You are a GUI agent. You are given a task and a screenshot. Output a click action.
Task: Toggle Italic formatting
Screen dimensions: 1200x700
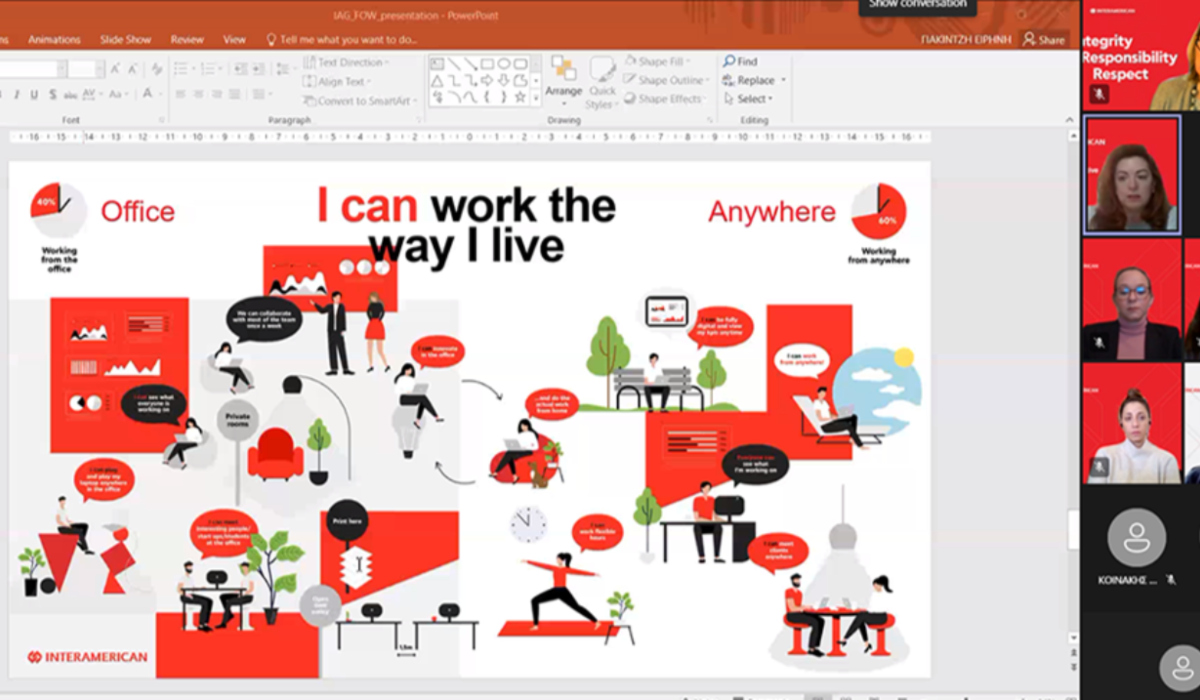click(16, 94)
